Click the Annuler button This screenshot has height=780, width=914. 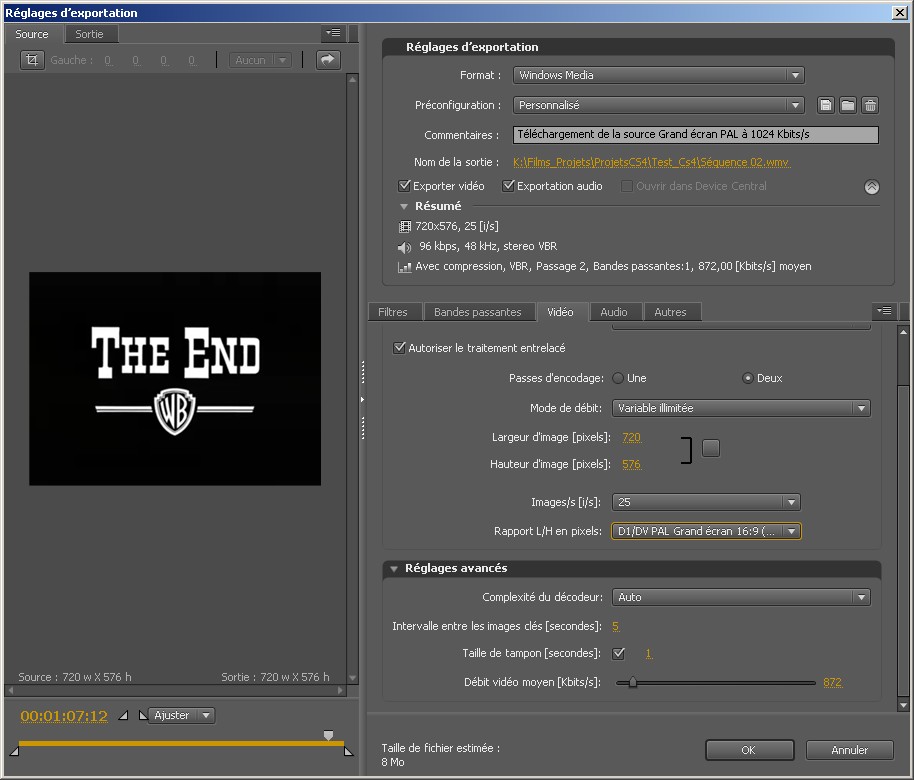(849, 750)
